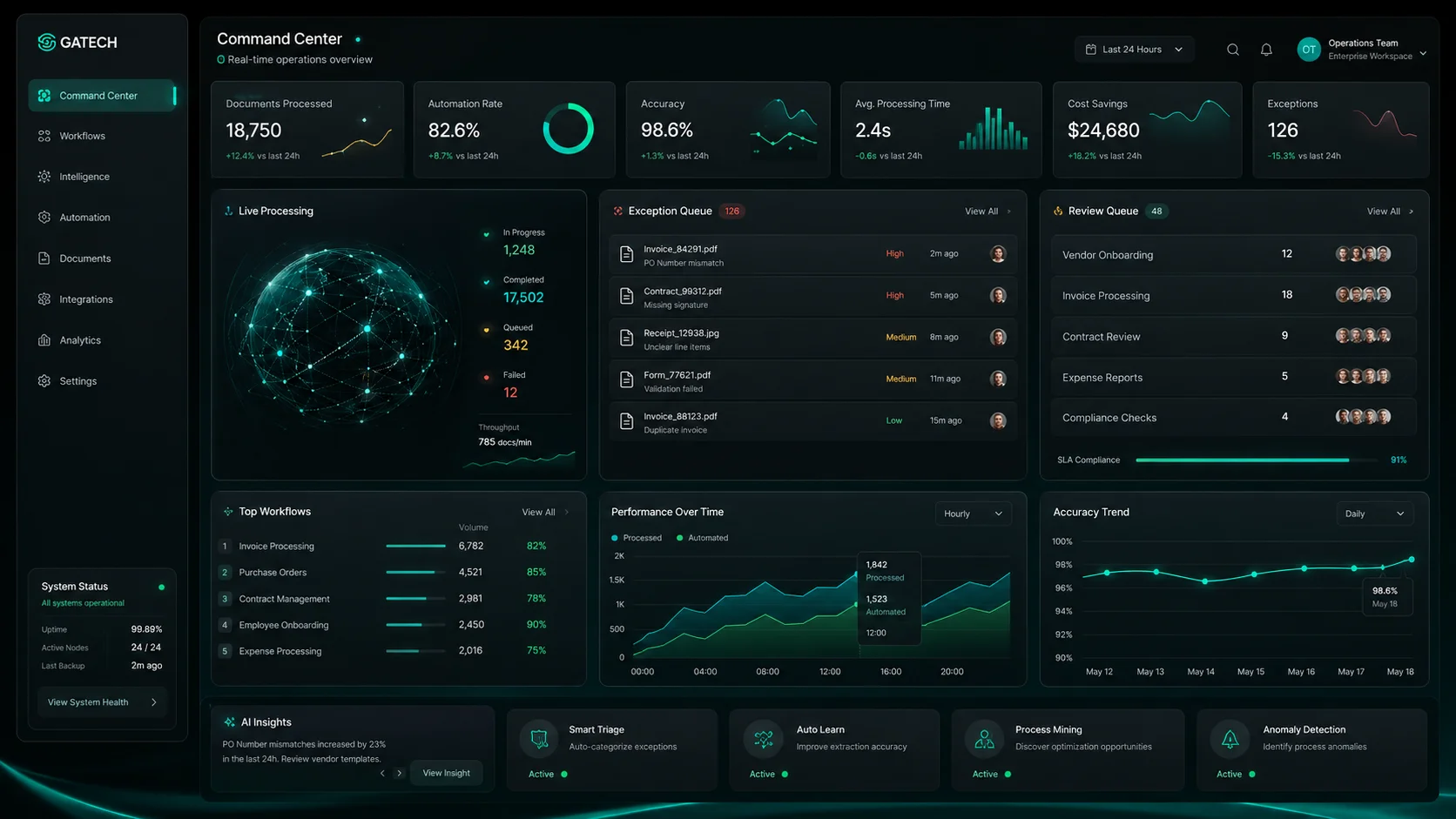The width and height of the screenshot is (1456, 819).
Task: Click the Live Processing network globe
Action: pyautogui.click(x=340, y=335)
